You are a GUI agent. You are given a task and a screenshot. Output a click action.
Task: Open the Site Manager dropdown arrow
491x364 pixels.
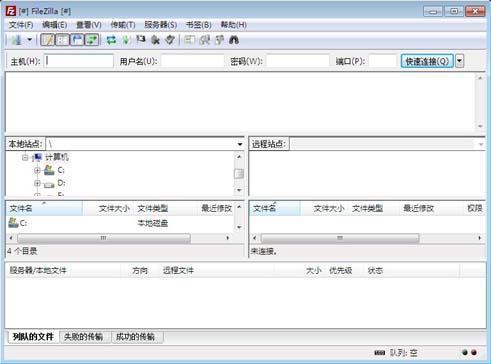click(30, 40)
